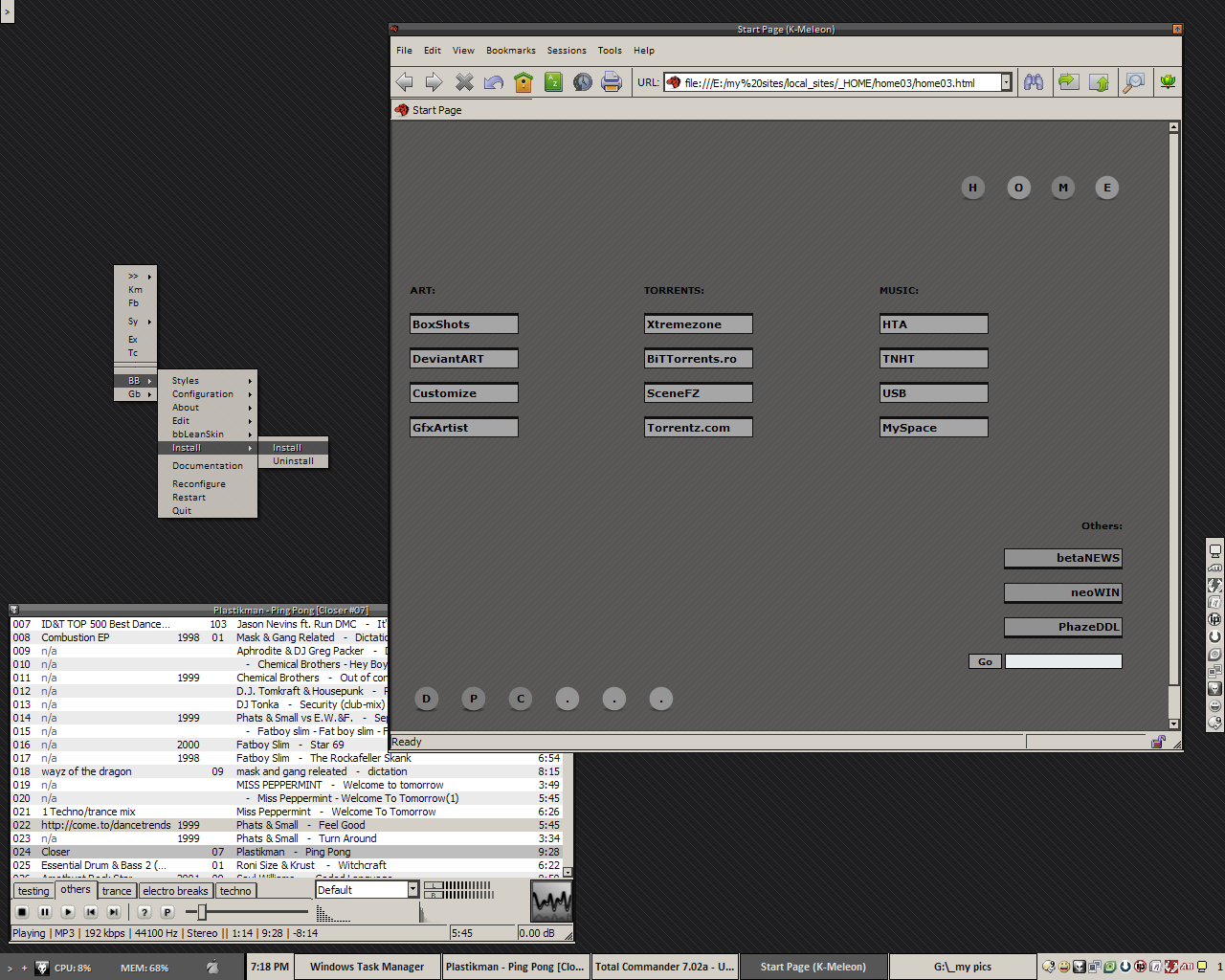1225x980 pixels.
Task: Switch to the testing playlist tab
Action: point(33,891)
